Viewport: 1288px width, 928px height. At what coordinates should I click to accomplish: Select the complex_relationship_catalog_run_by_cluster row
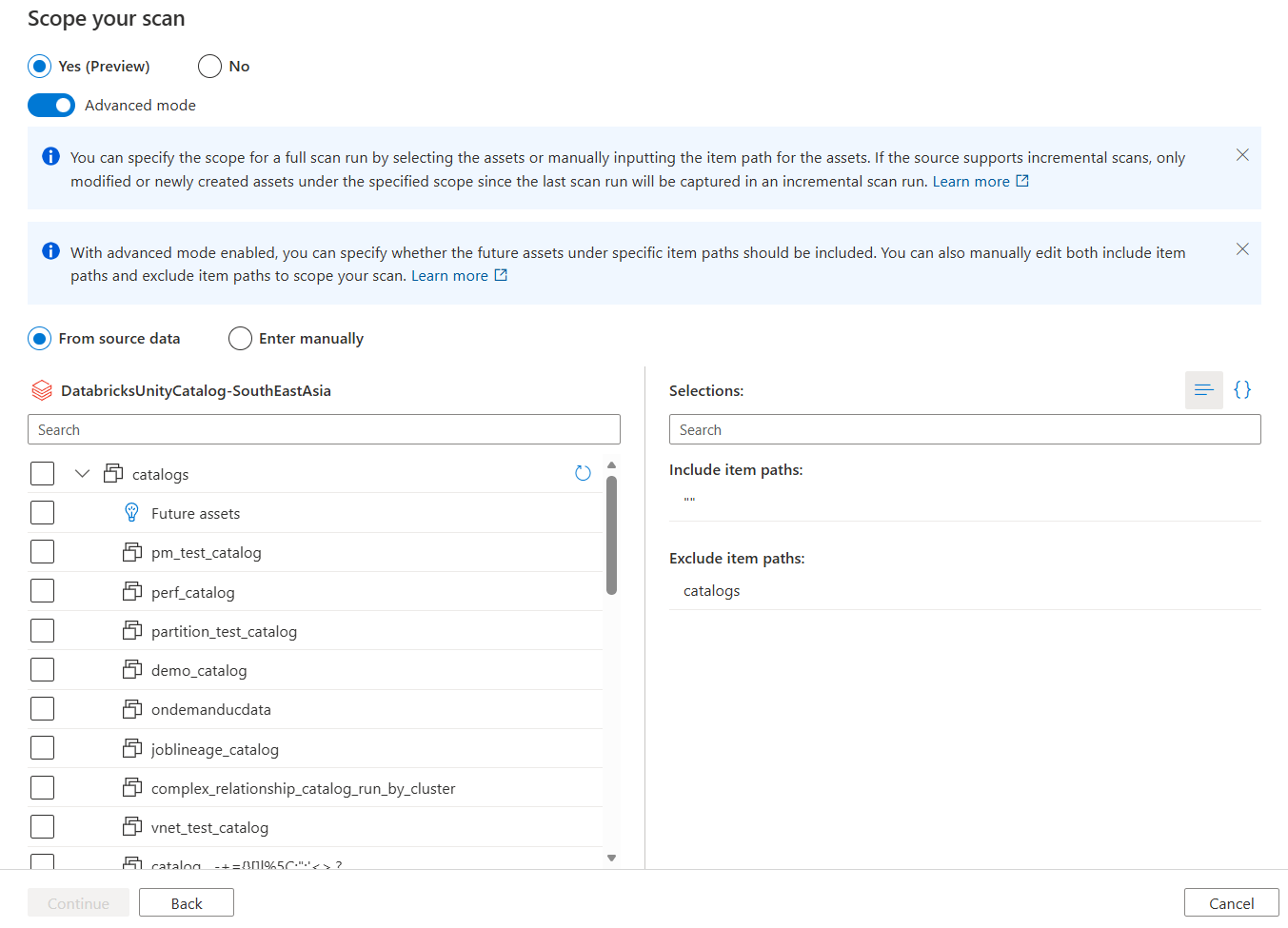coord(315,788)
